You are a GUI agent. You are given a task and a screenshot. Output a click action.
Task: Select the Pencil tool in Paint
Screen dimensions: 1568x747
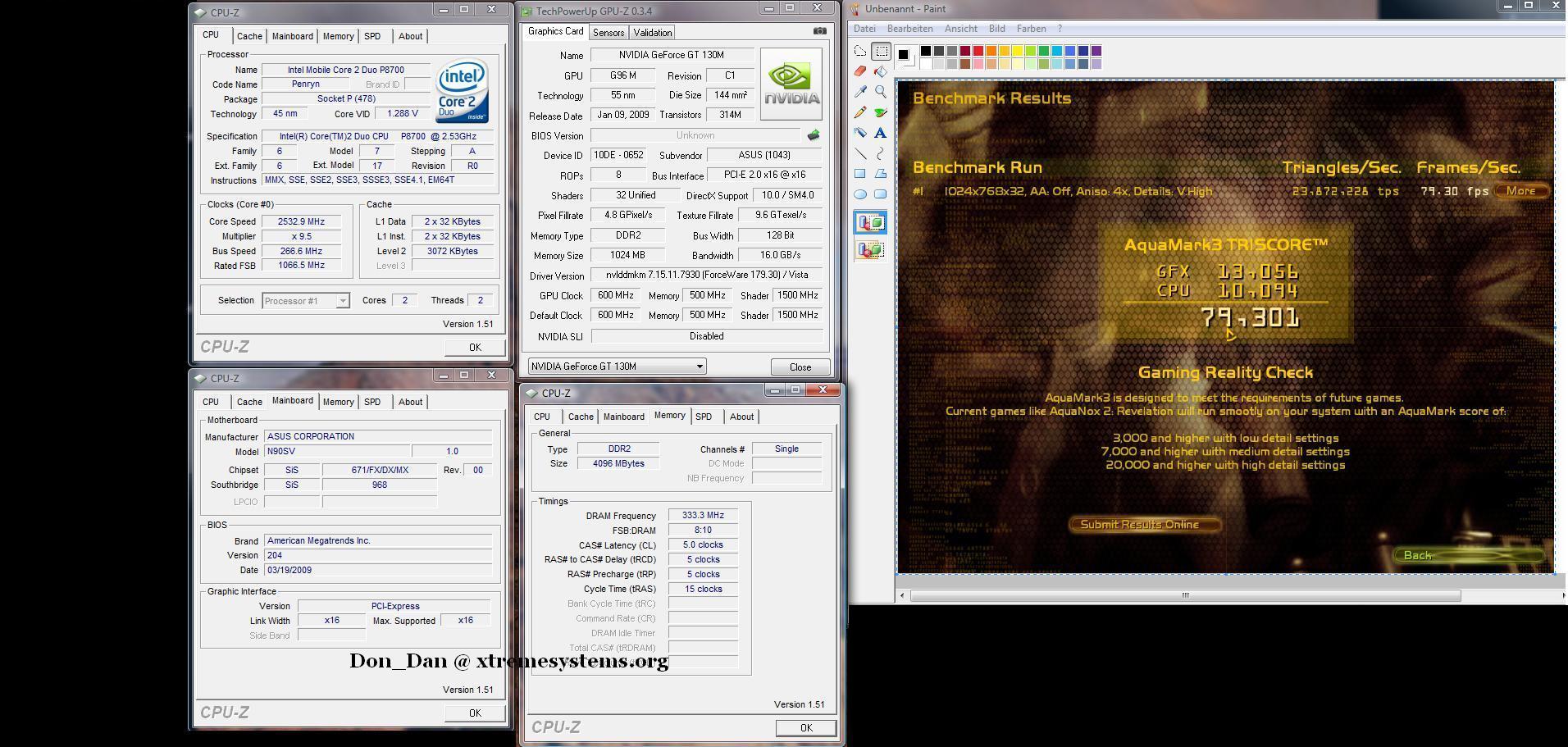pos(860,112)
